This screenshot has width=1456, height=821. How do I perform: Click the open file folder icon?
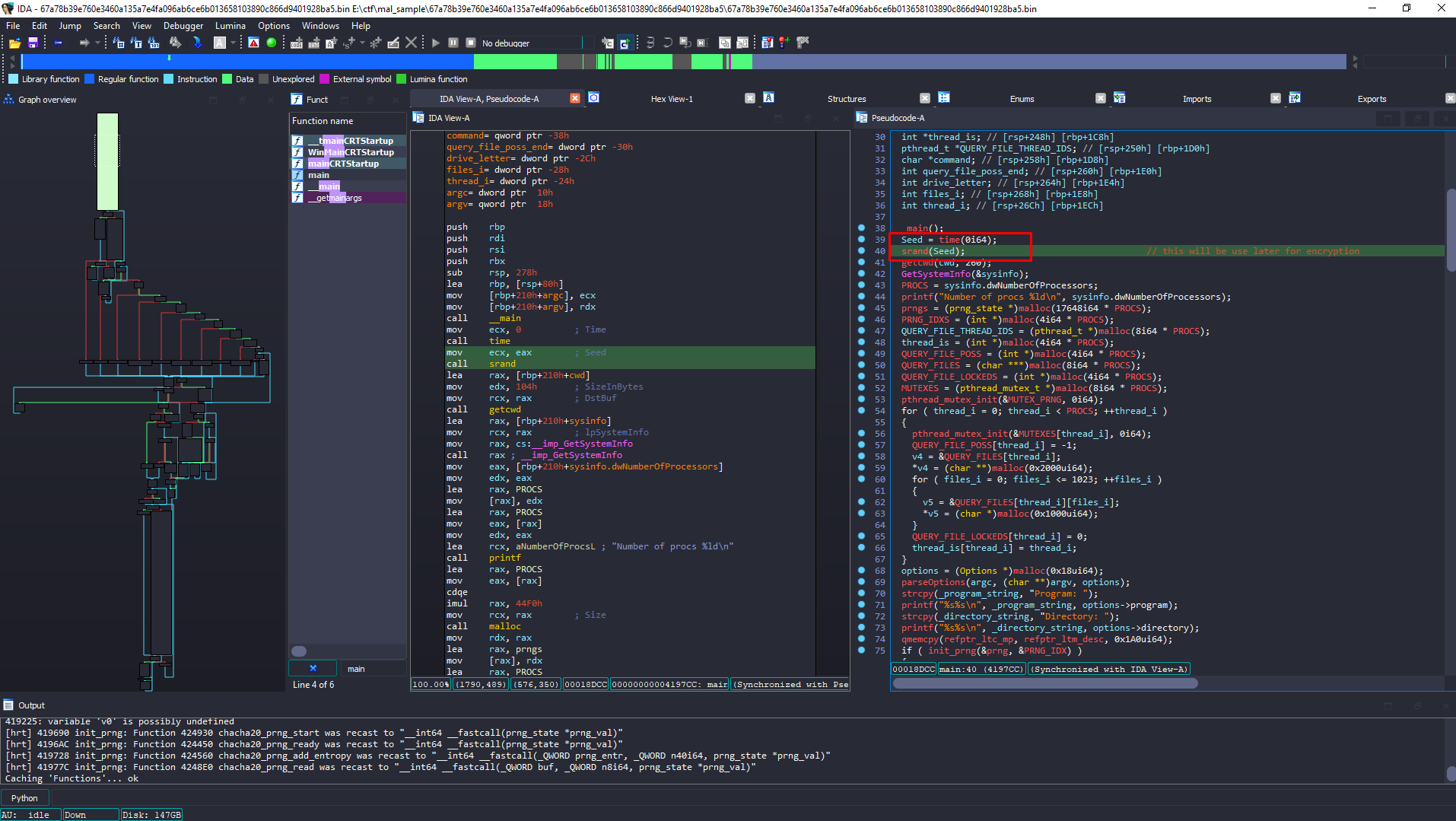click(14, 43)
